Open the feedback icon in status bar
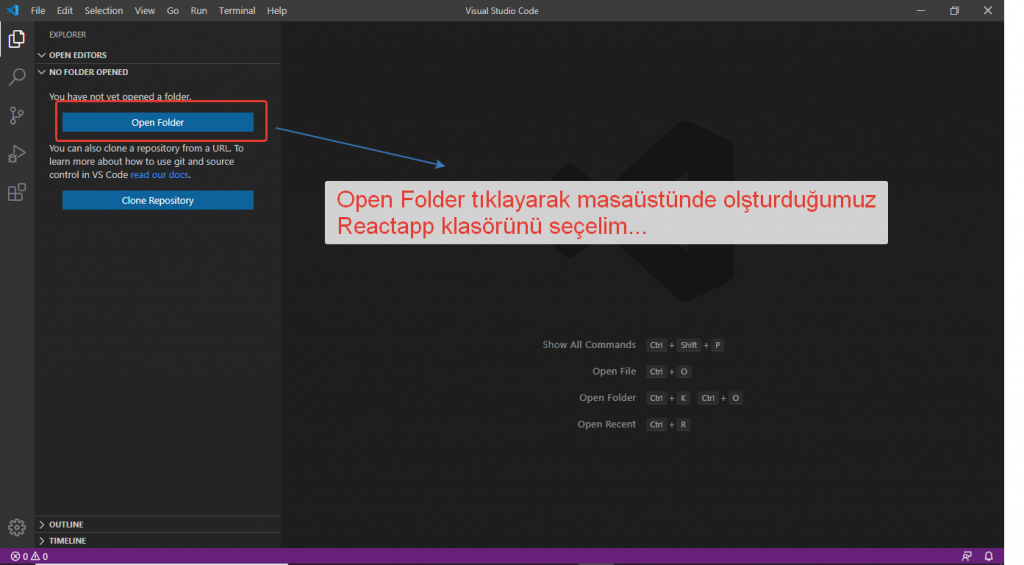 [x=967, y=557]
